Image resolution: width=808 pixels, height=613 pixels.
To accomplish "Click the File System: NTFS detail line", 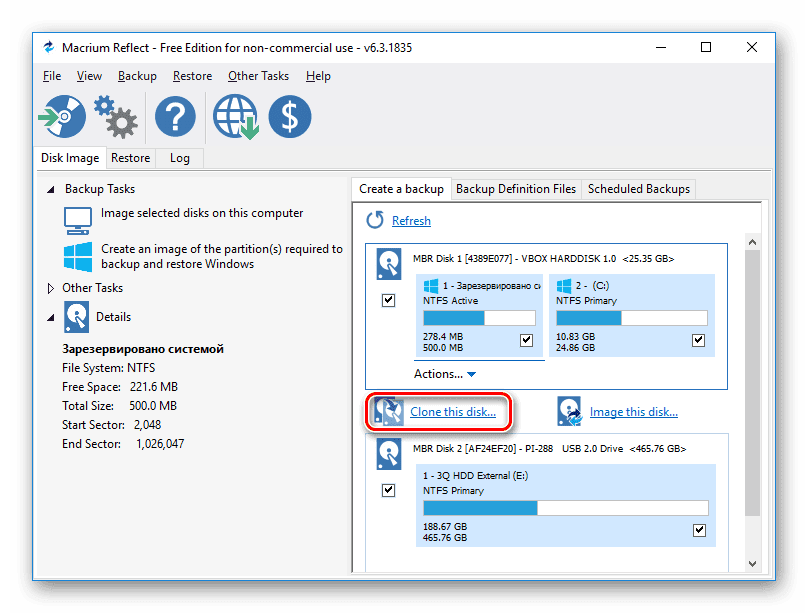I will pyautogui.click(x=108, y=368).
